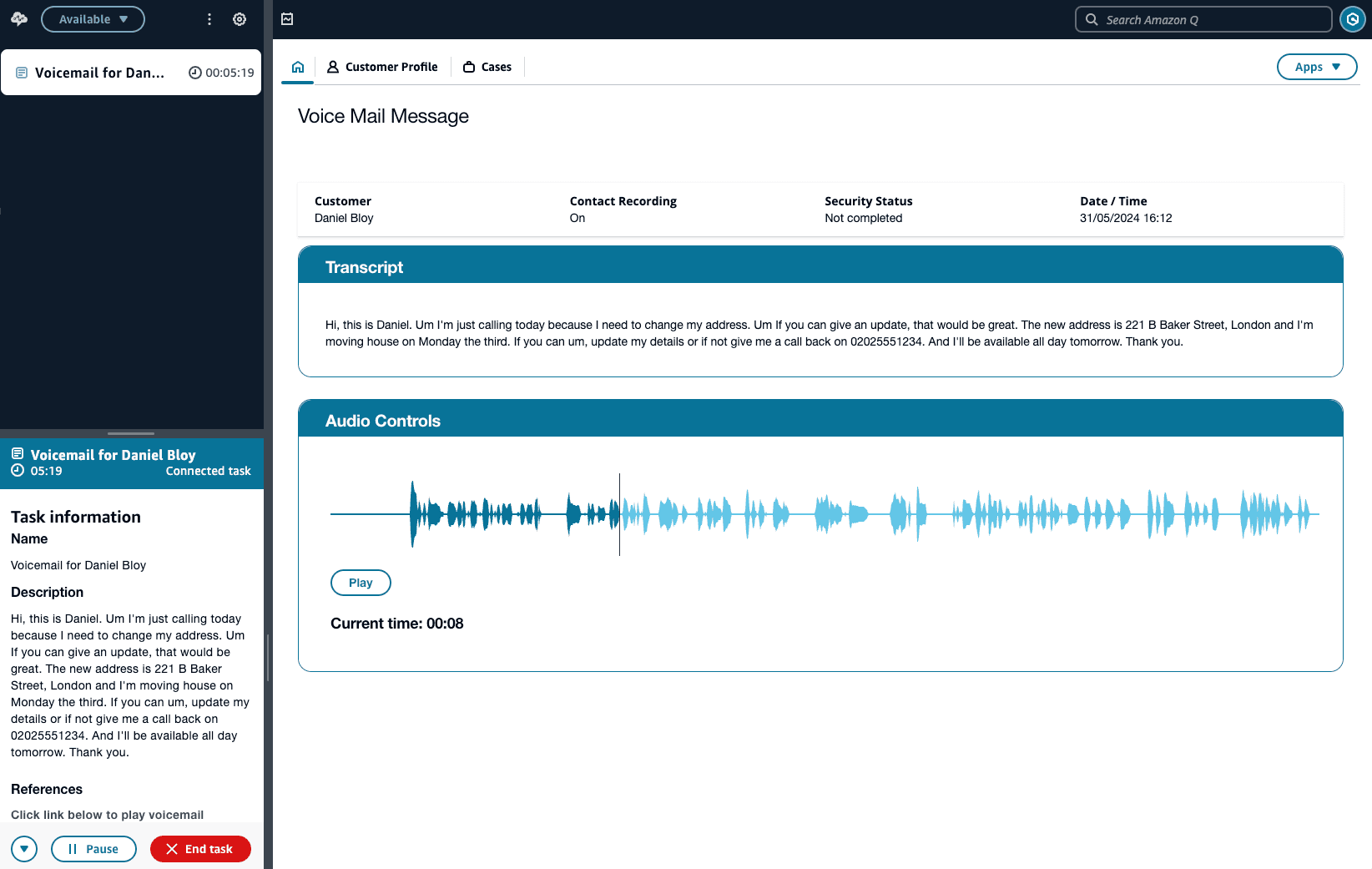The height and width of the screenshot is (869, 1372).
Task: Open the three-dot overflow menu
Action: (209, 18)
